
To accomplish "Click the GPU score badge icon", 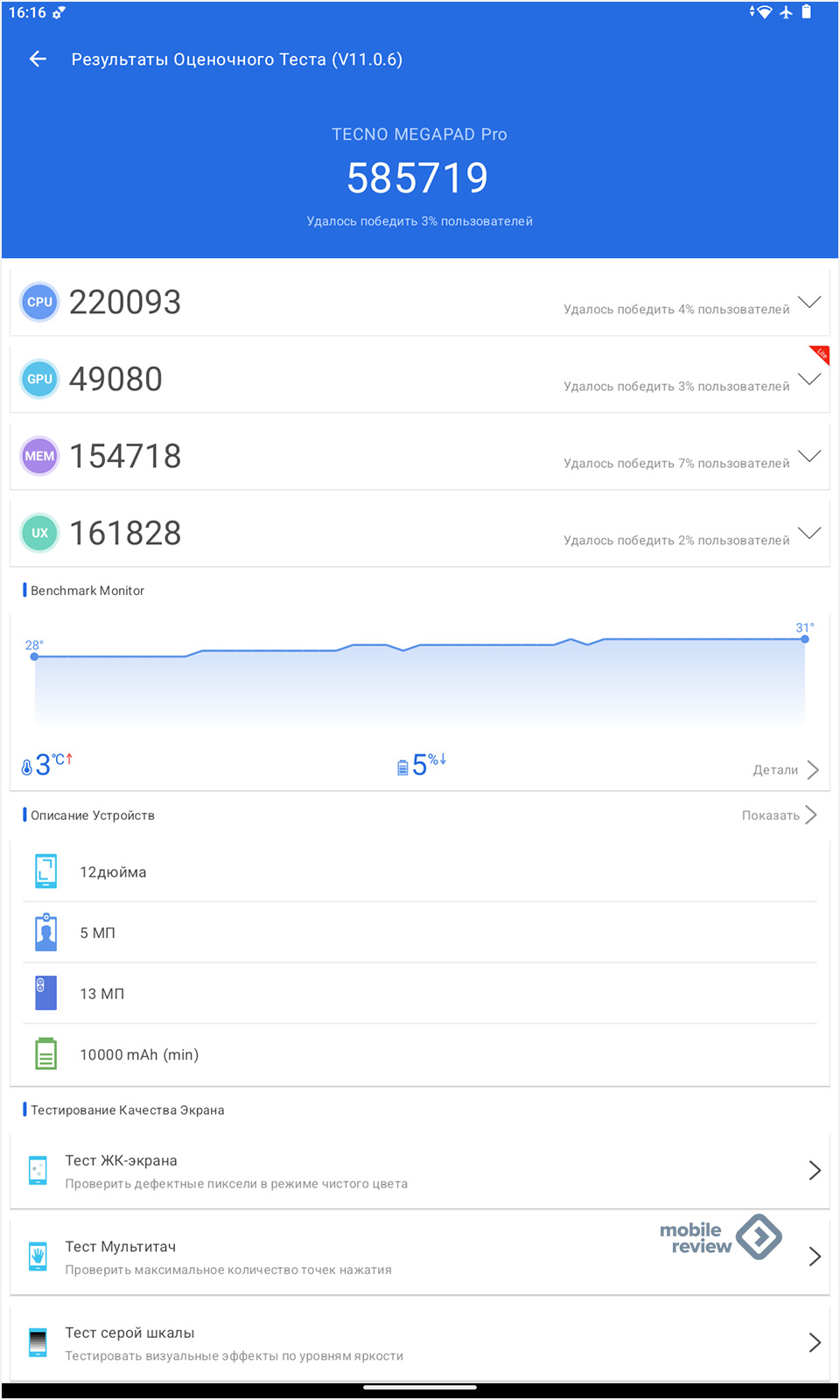I will point(39,379).
